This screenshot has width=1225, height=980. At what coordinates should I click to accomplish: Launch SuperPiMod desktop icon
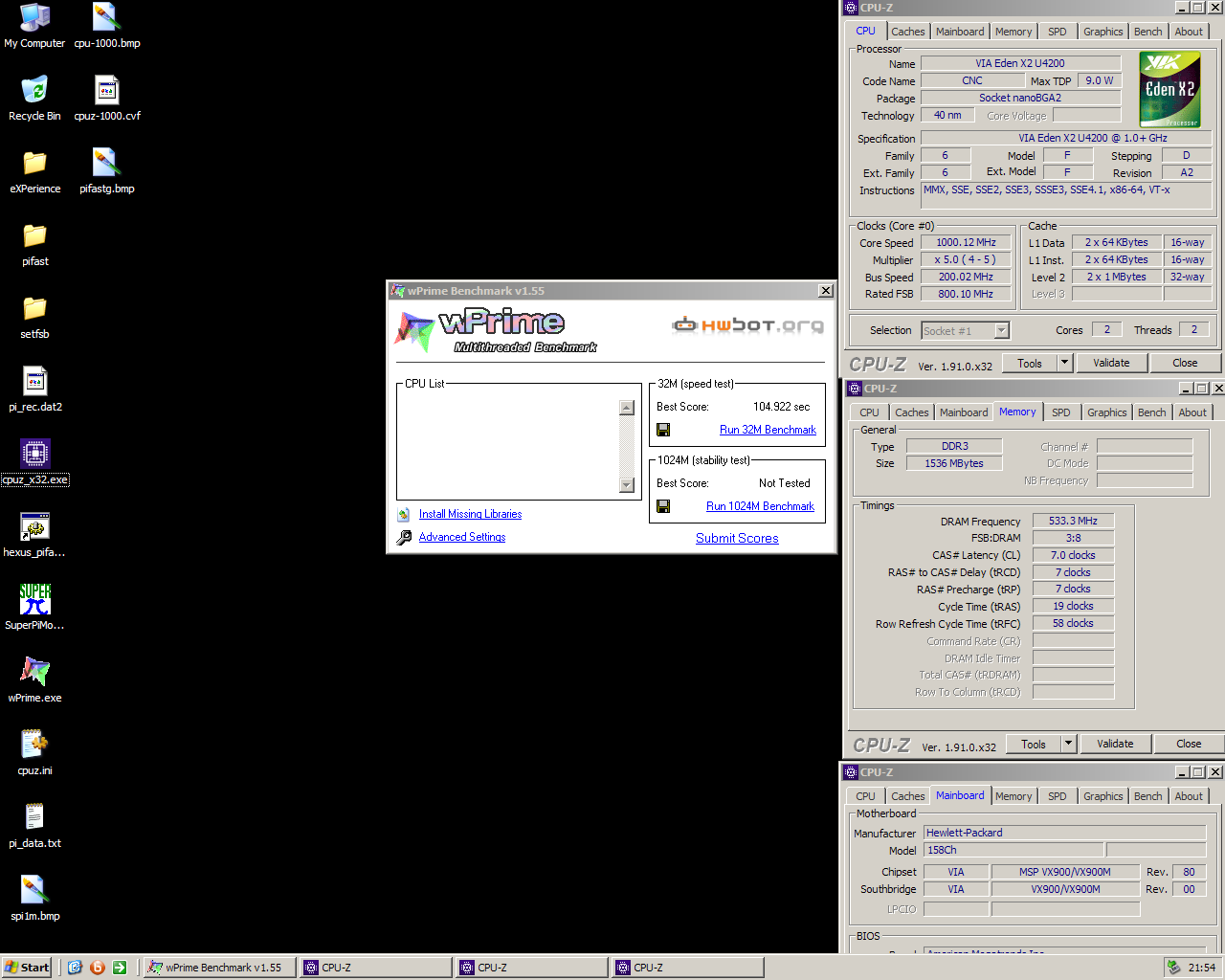point(34,608)
